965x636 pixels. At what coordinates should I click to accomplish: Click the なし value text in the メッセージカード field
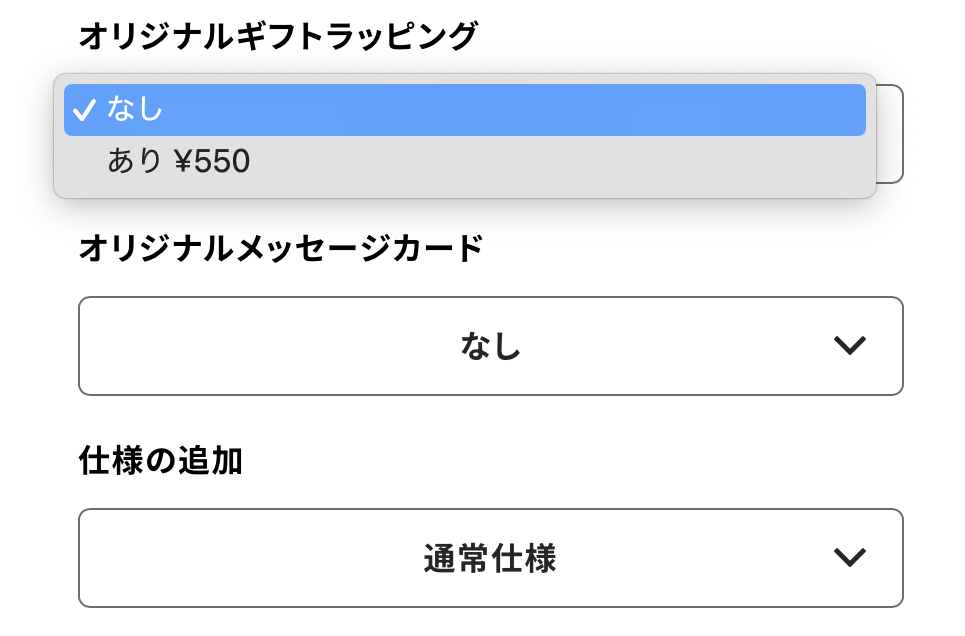point(490,347)
